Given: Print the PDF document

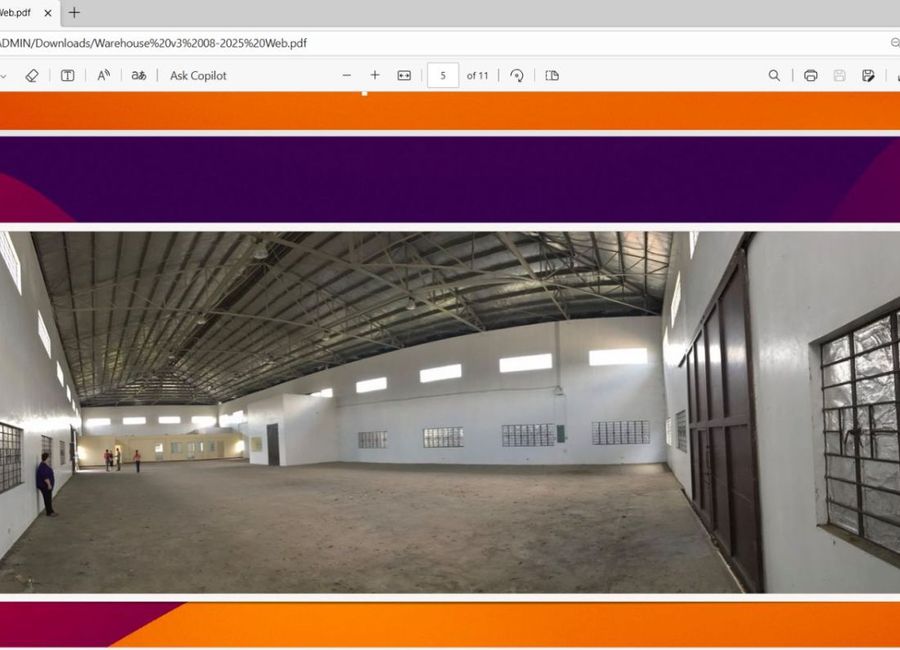Looking at the screenshot, I should tap(810, 76).
